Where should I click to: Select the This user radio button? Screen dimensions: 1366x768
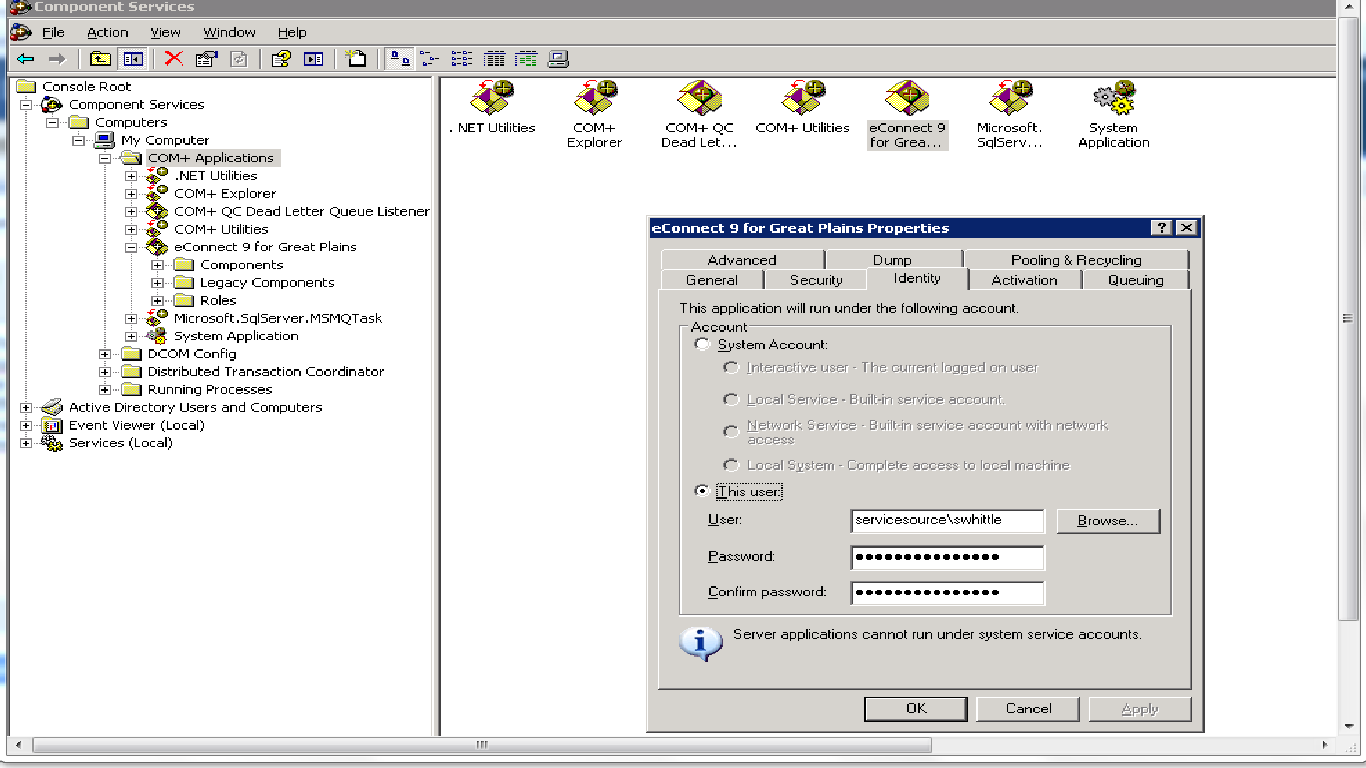(704, 490)
